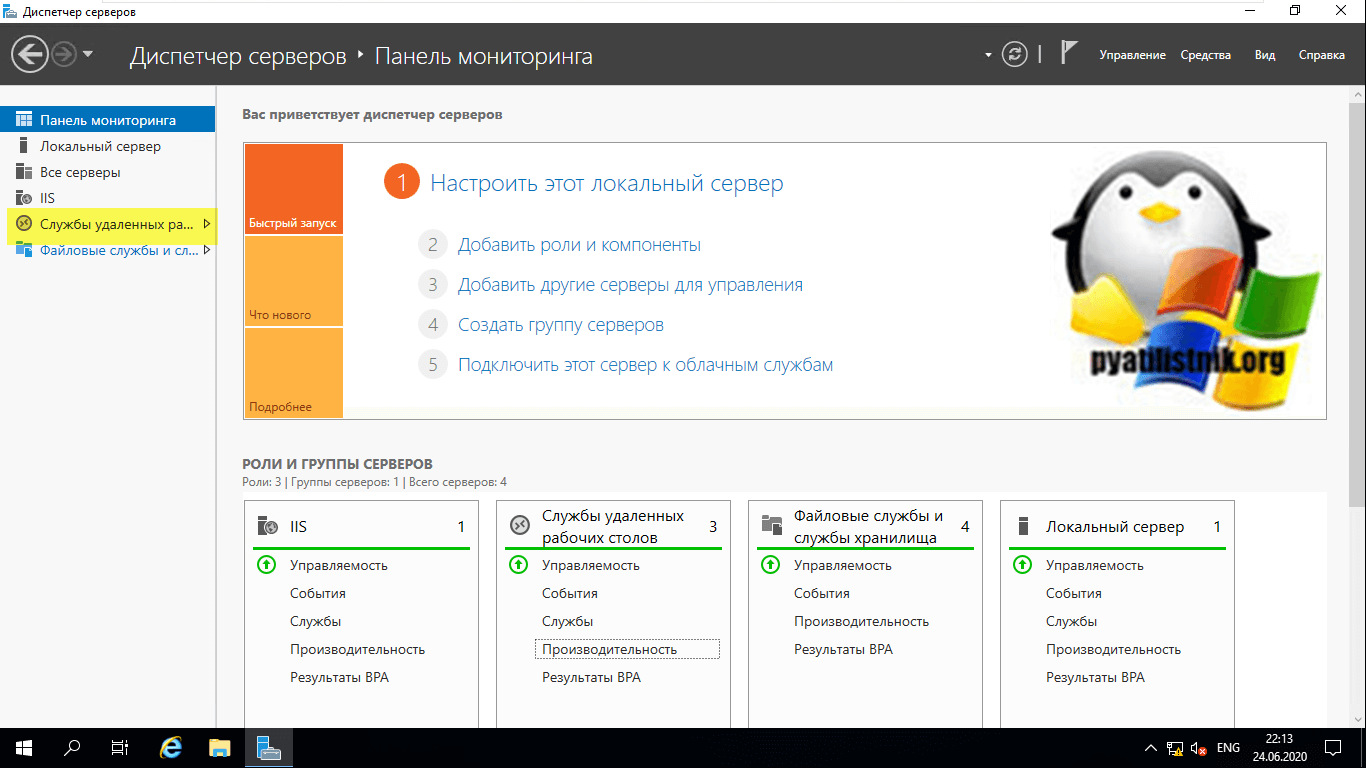Image resolution: width=1366 pixels, height=768 pixels.
Task: Click Производительность in Remote Desktop Services tile
Action: [609, 649]
